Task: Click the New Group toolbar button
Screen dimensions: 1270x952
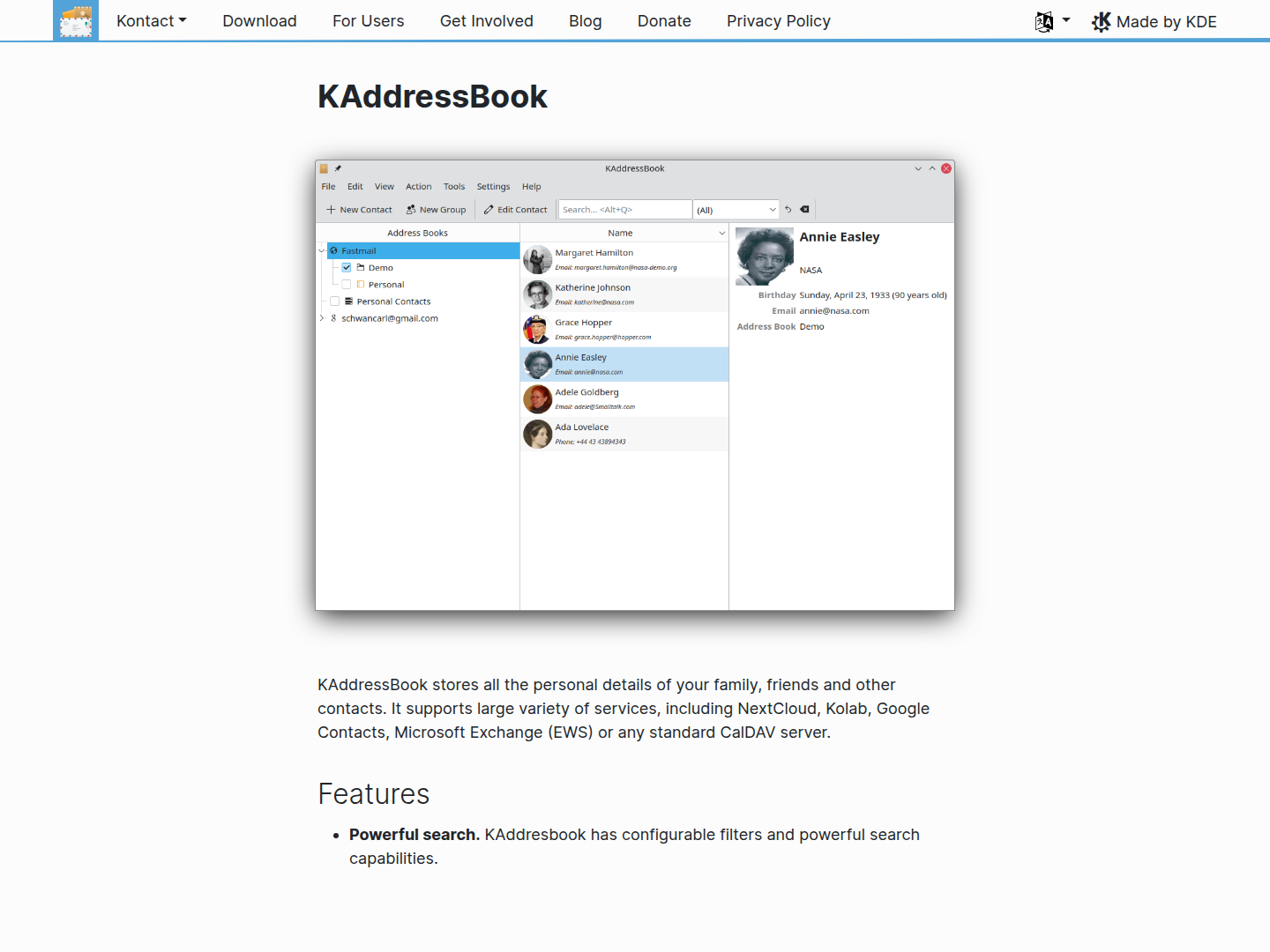Action: (x=436, y=210)
